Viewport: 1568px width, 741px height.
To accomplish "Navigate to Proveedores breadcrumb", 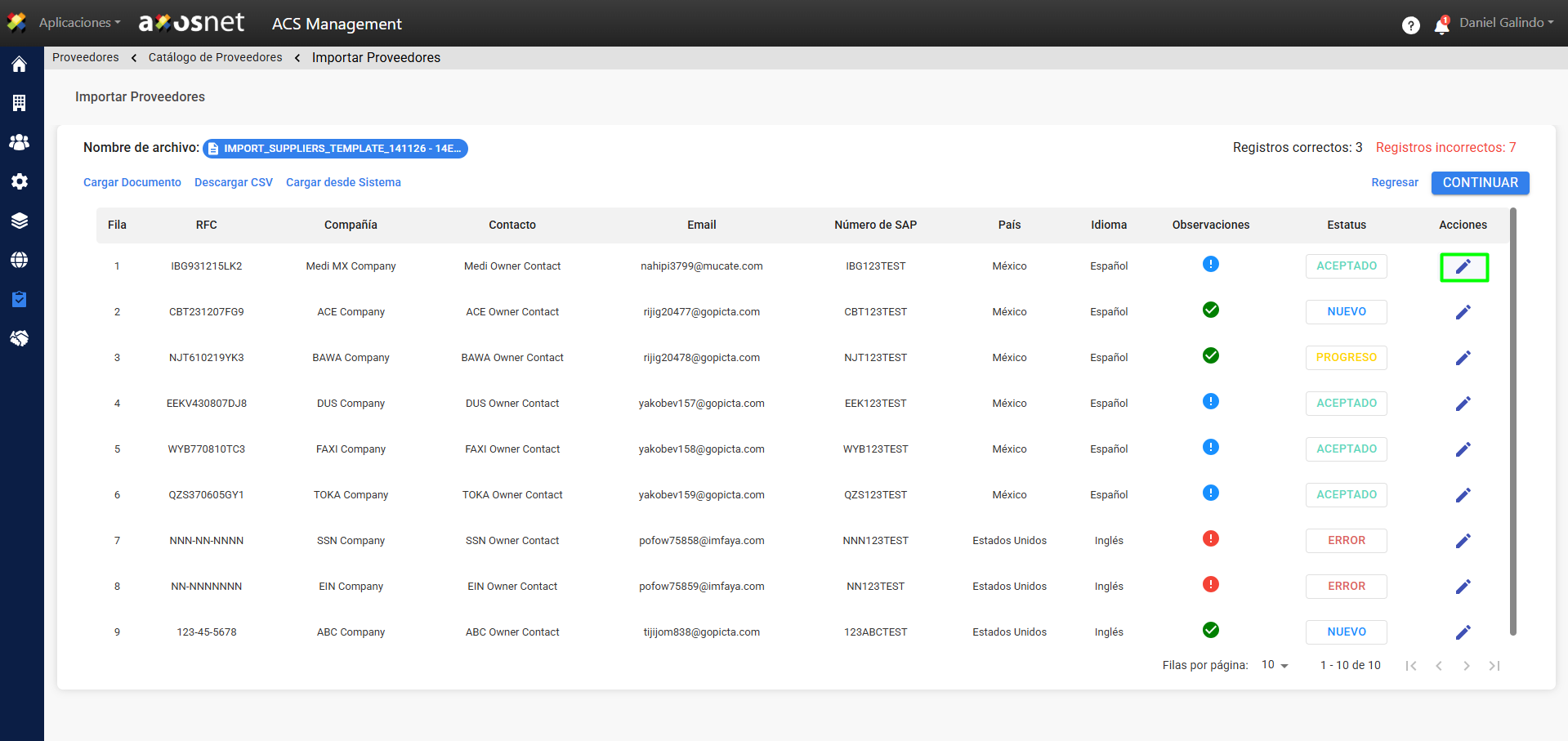I will coord(85,57).
